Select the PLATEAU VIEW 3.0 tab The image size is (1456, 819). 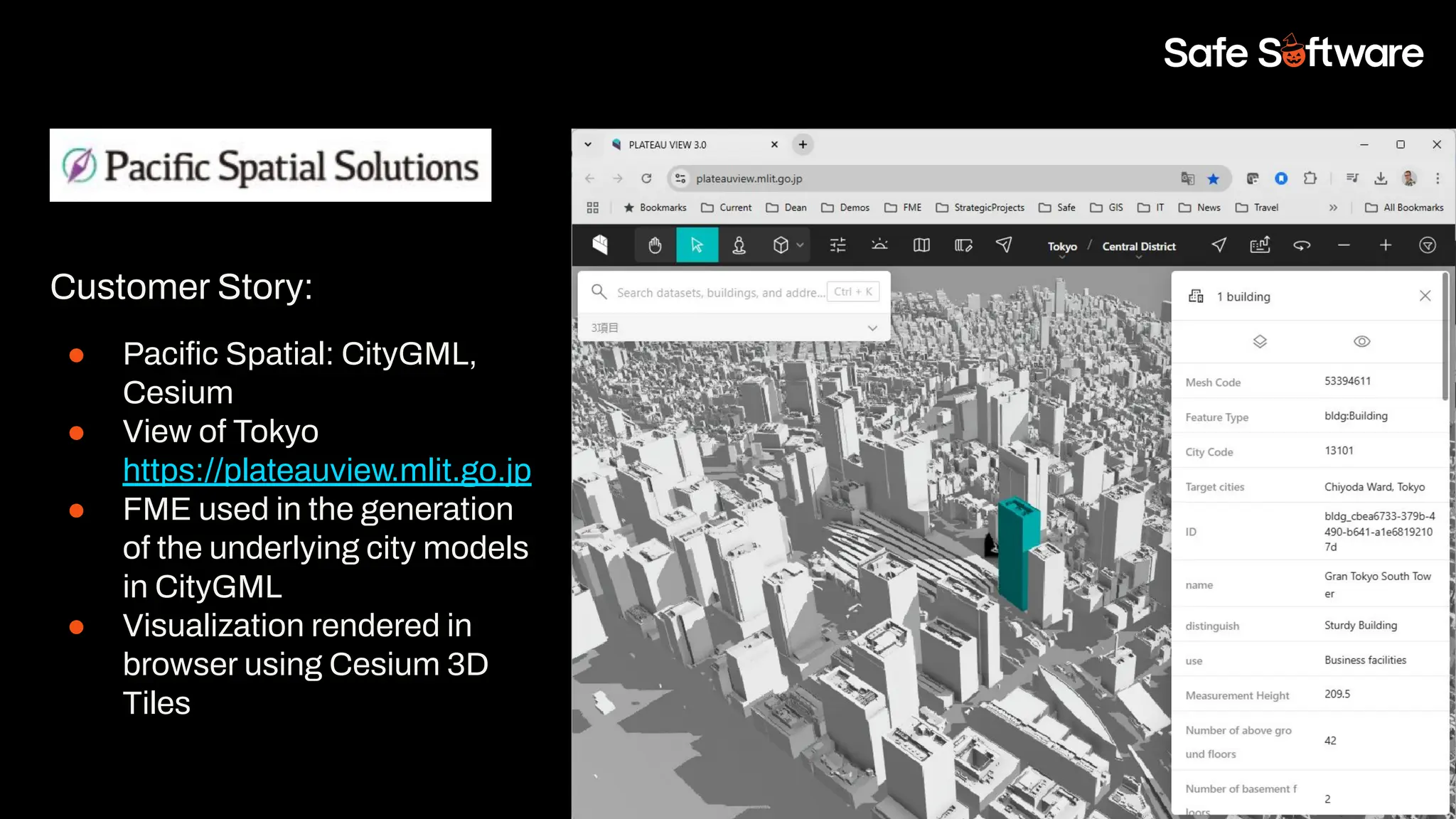693,144
